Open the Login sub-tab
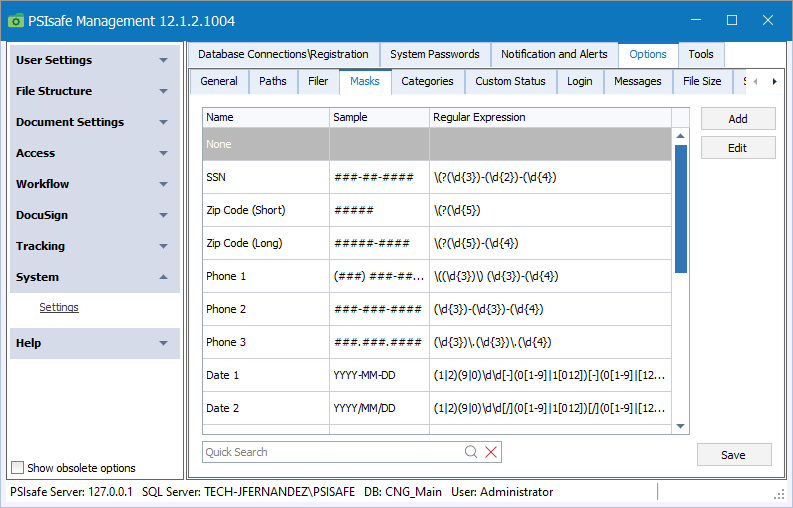The image size is (793, 508). pos(580,81)
